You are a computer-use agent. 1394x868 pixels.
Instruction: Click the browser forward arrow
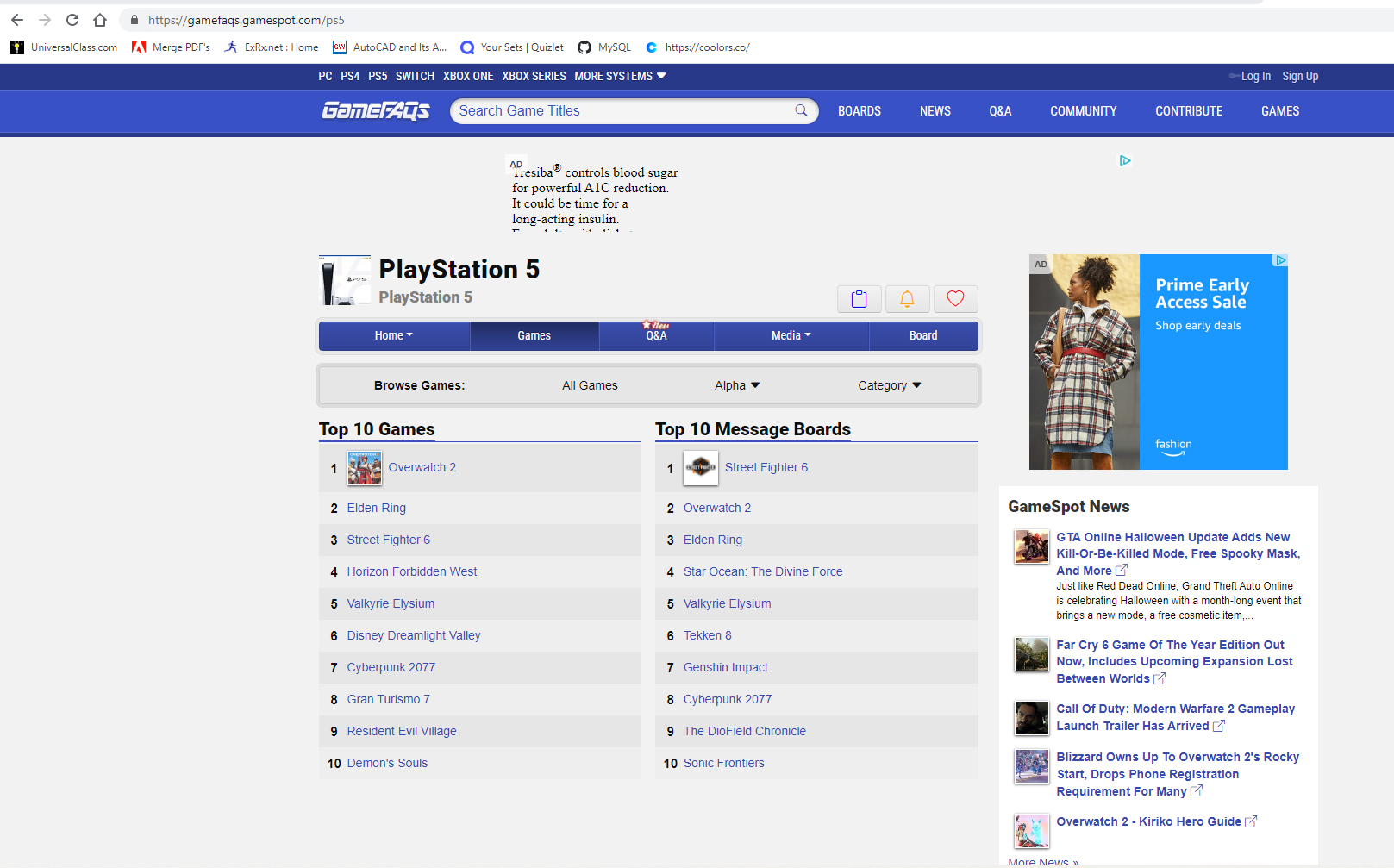[45, 20]
